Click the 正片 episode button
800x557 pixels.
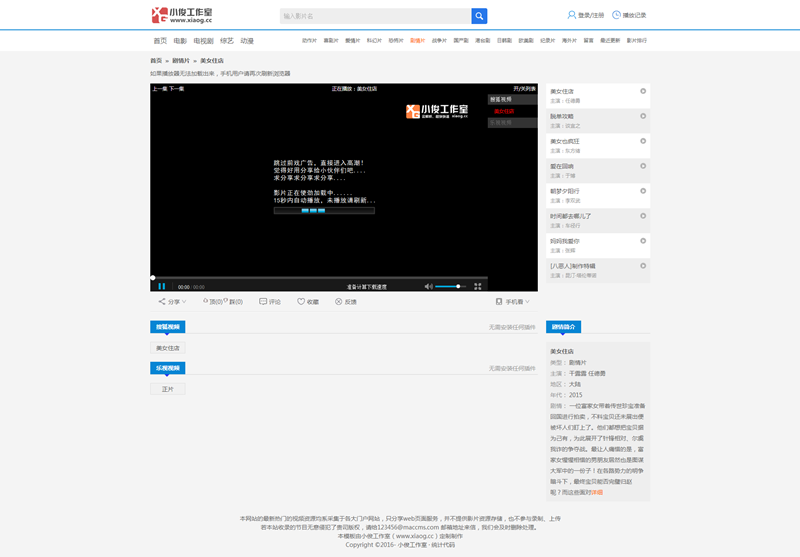pyautogui.click(x=168, y=389)
